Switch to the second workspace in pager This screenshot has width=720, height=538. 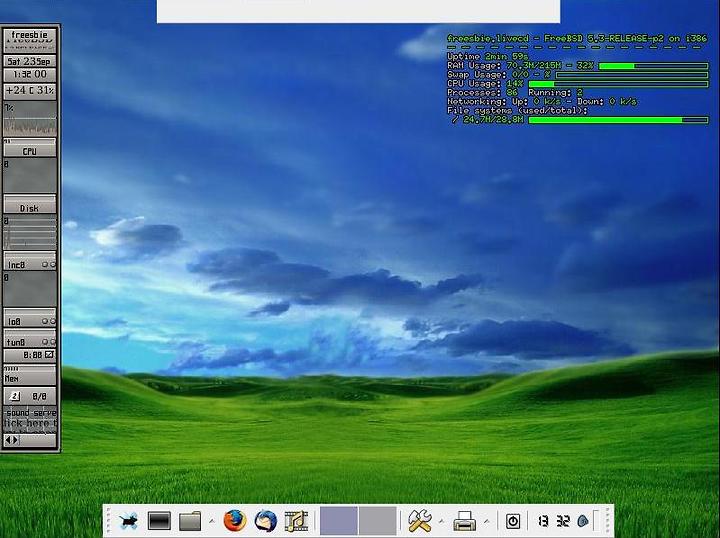pyautogui.click(x=377, y=521)
